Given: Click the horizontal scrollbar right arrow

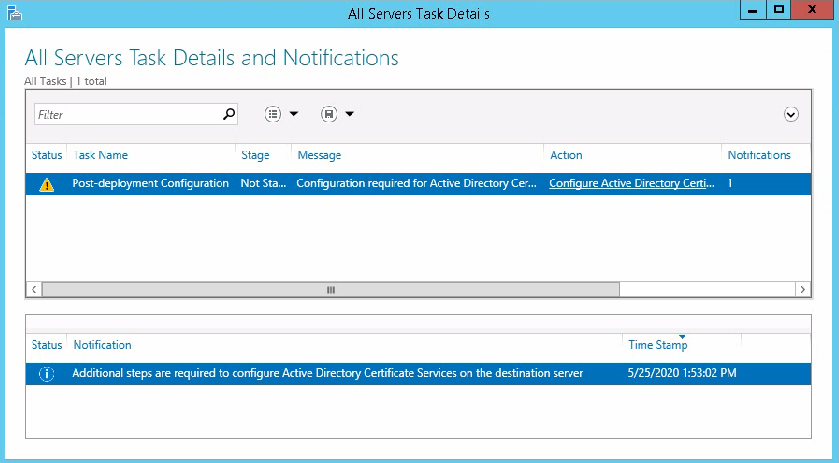Looking at the screenshot, I should (x=802, y=290).
